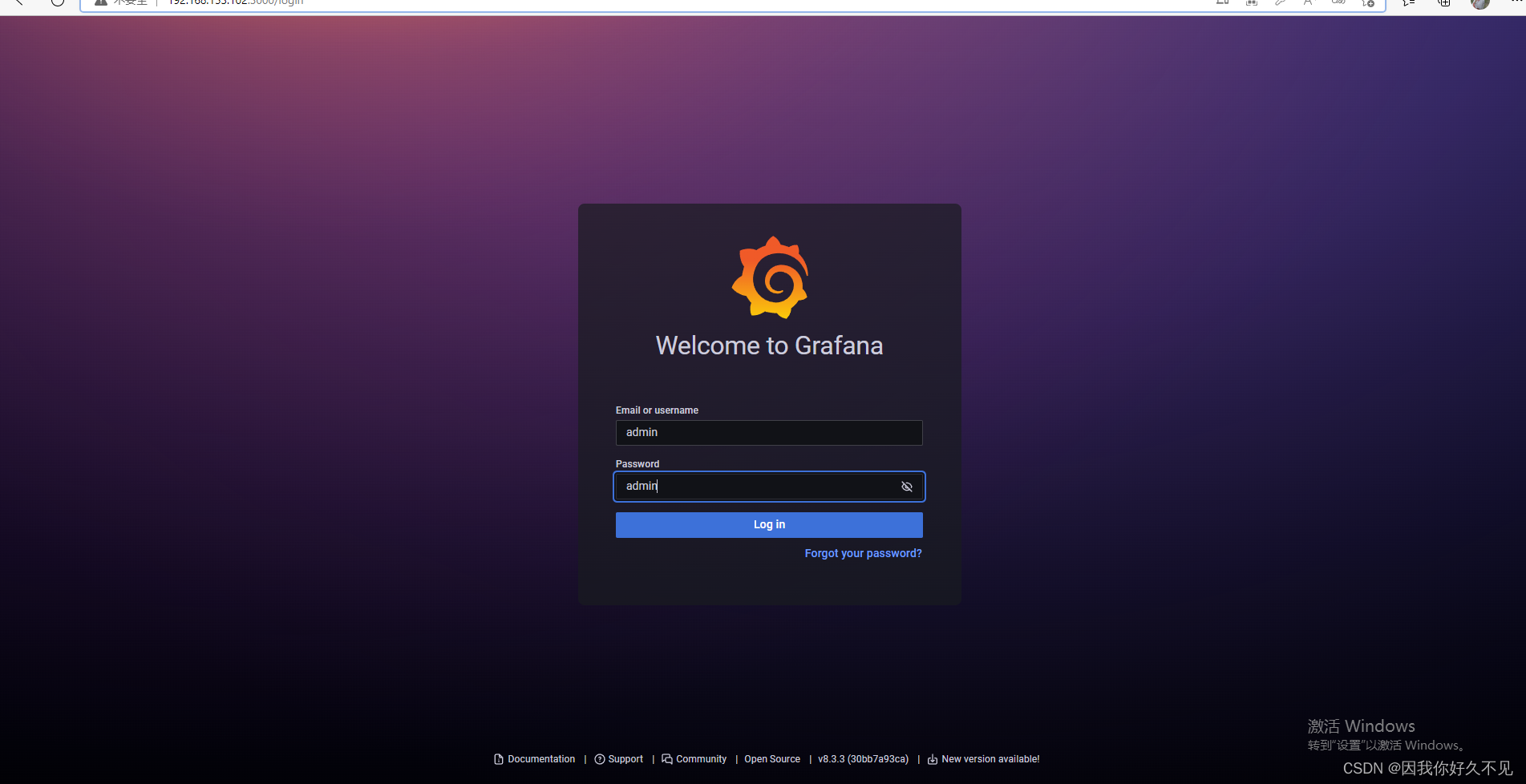Toggle password visibility with the eye icon
Screen dimensions: 1526x784
tap(906, 486)
